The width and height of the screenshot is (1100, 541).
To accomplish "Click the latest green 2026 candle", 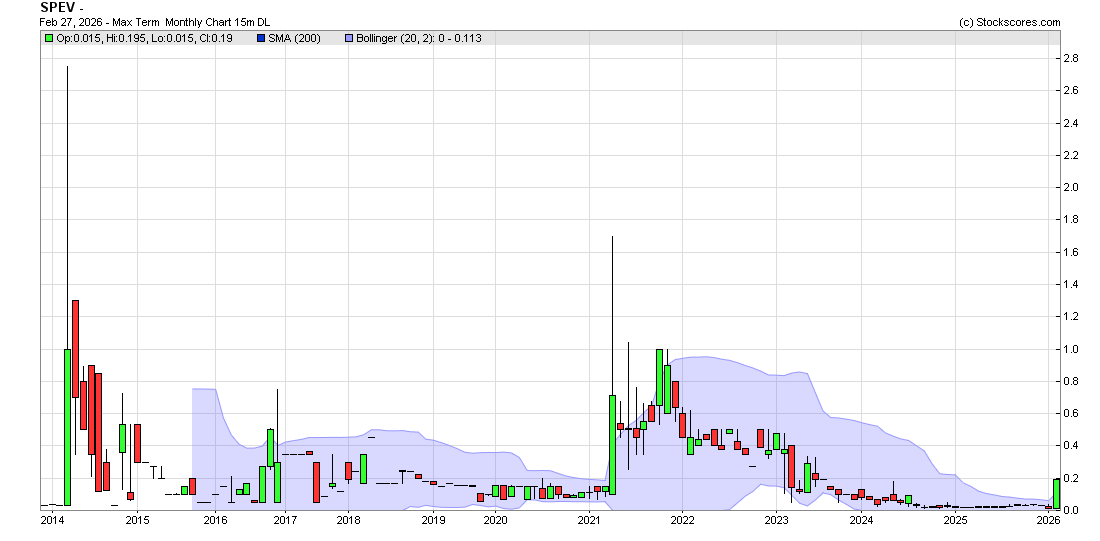I will [x=1057, y=493].
